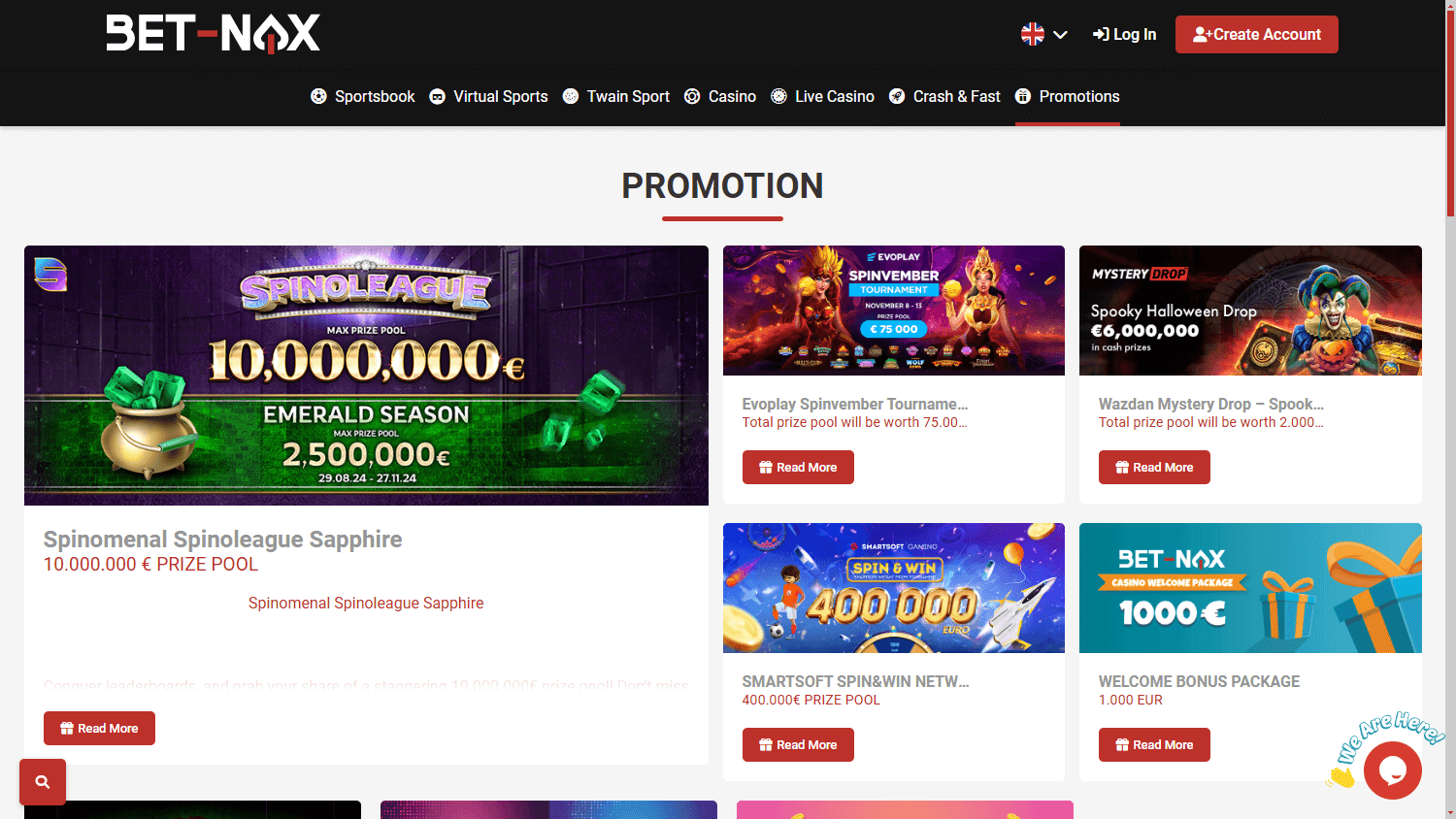
Task: Read more about Evoplay Spinvember Tournament
Action: 798,467
